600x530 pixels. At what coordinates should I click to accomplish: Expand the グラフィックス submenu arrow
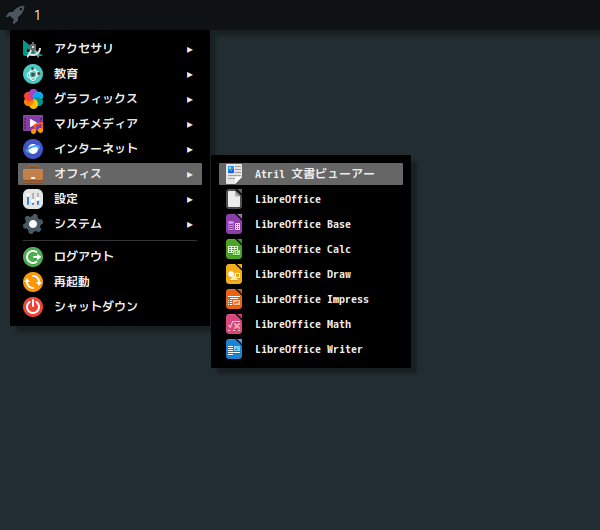tap(189, 100)
